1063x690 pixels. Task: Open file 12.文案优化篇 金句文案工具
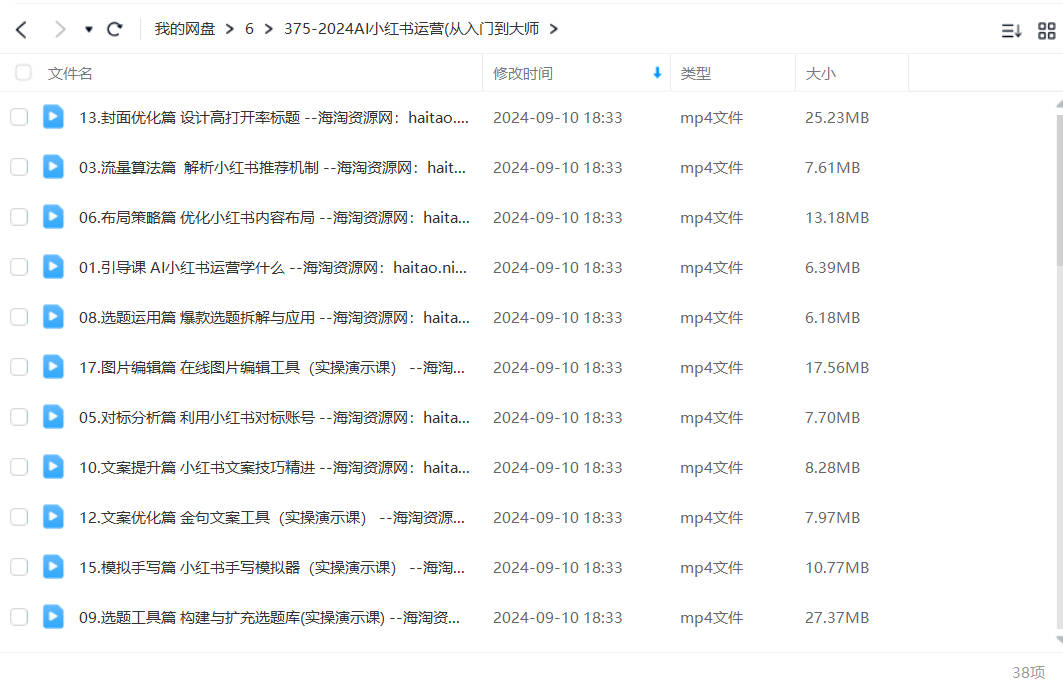[272, 518]
